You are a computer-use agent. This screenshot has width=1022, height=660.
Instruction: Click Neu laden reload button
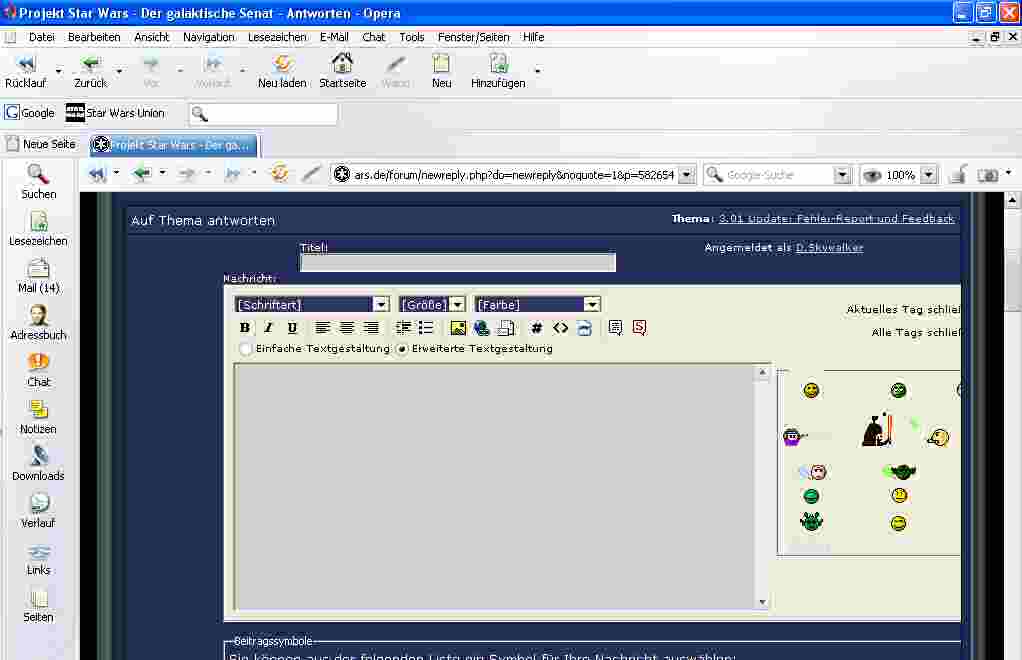coord(282,71)
